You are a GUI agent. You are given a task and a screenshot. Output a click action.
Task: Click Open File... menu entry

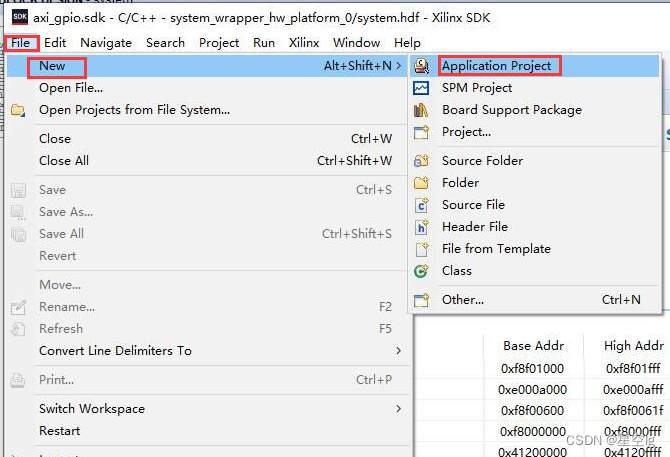pos(205,88)
